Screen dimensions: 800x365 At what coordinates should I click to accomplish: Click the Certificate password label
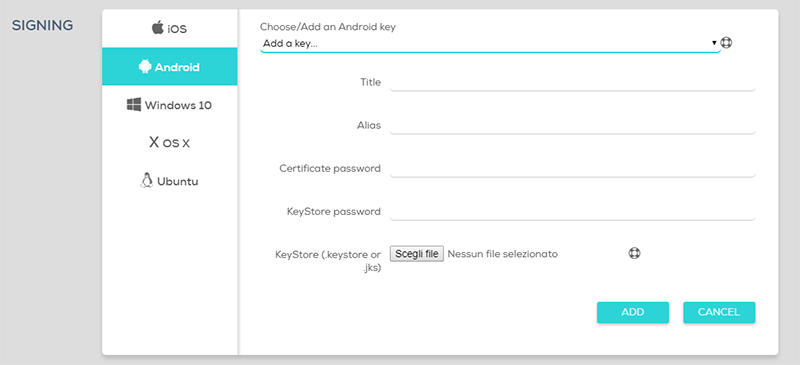pos(330,168)
